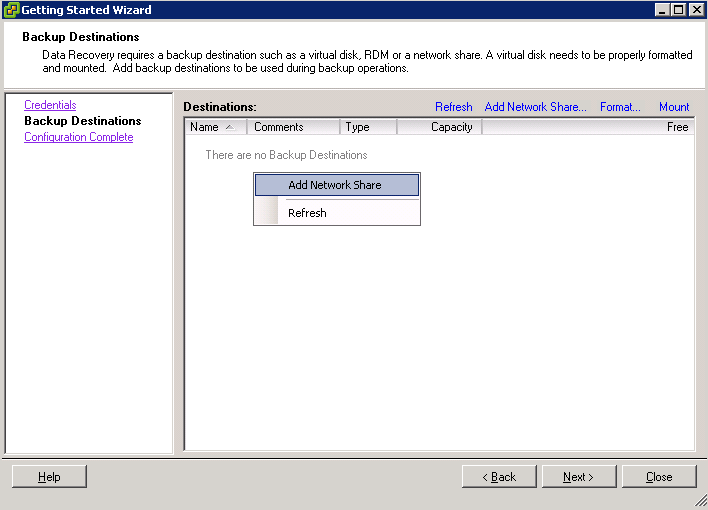The height and width of the screenshot is (510, 708).
Task: Click the Format... link
Action: tap(620, 107)
